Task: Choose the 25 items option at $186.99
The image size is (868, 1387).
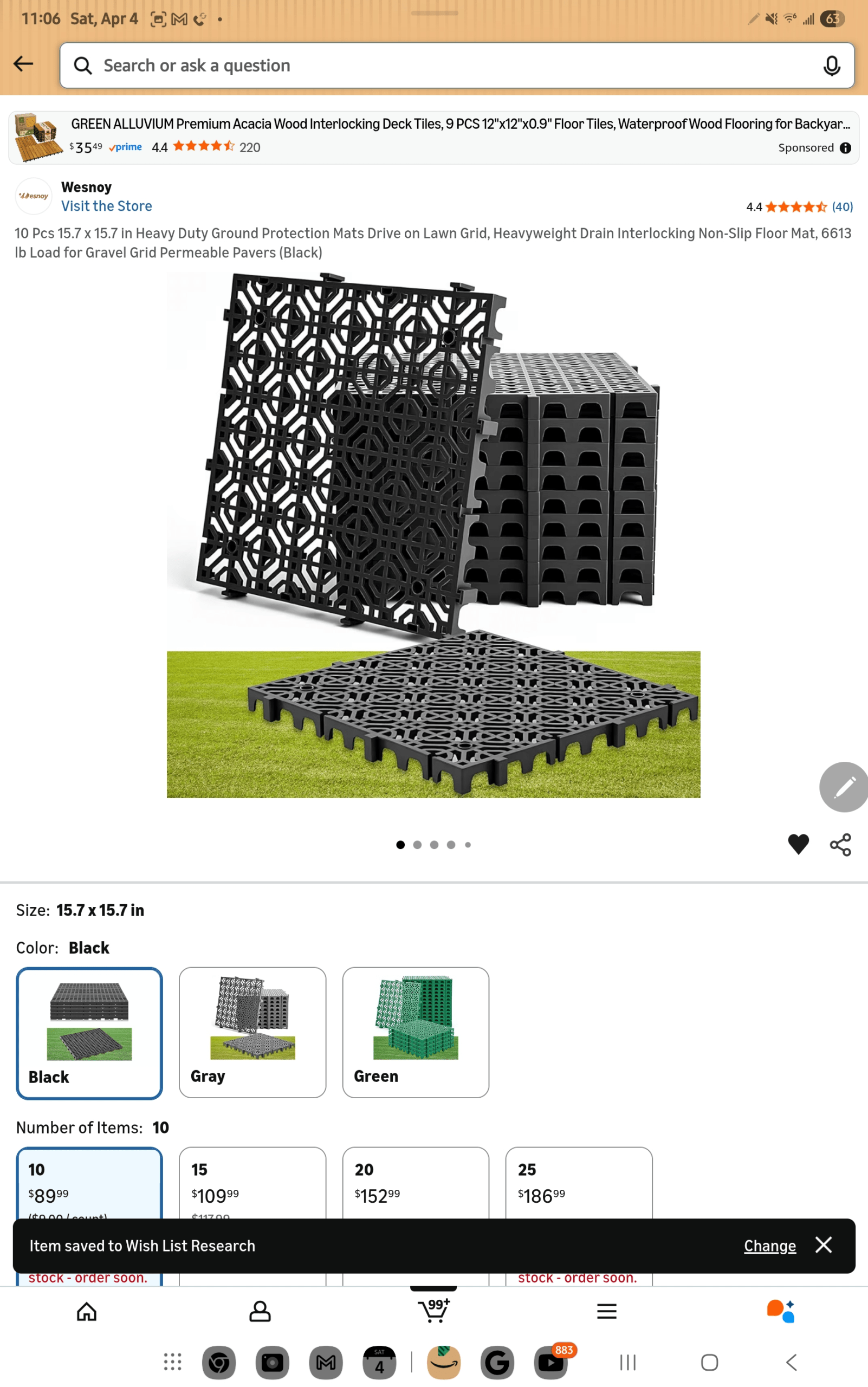Action: coord(579,1184)
